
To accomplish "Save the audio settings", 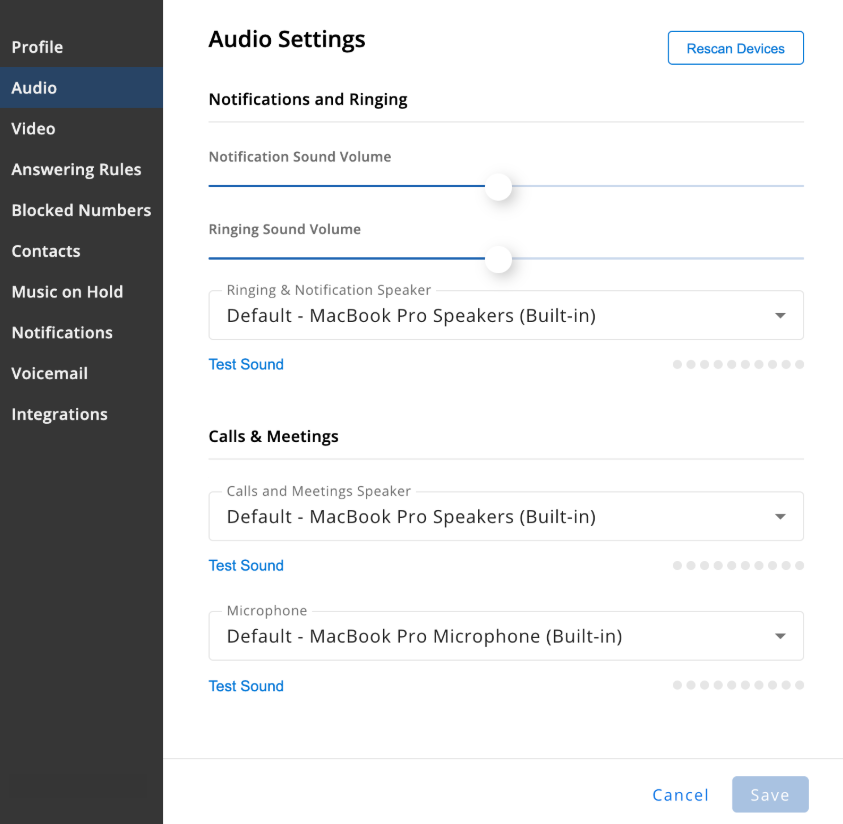I will [770, 794].
